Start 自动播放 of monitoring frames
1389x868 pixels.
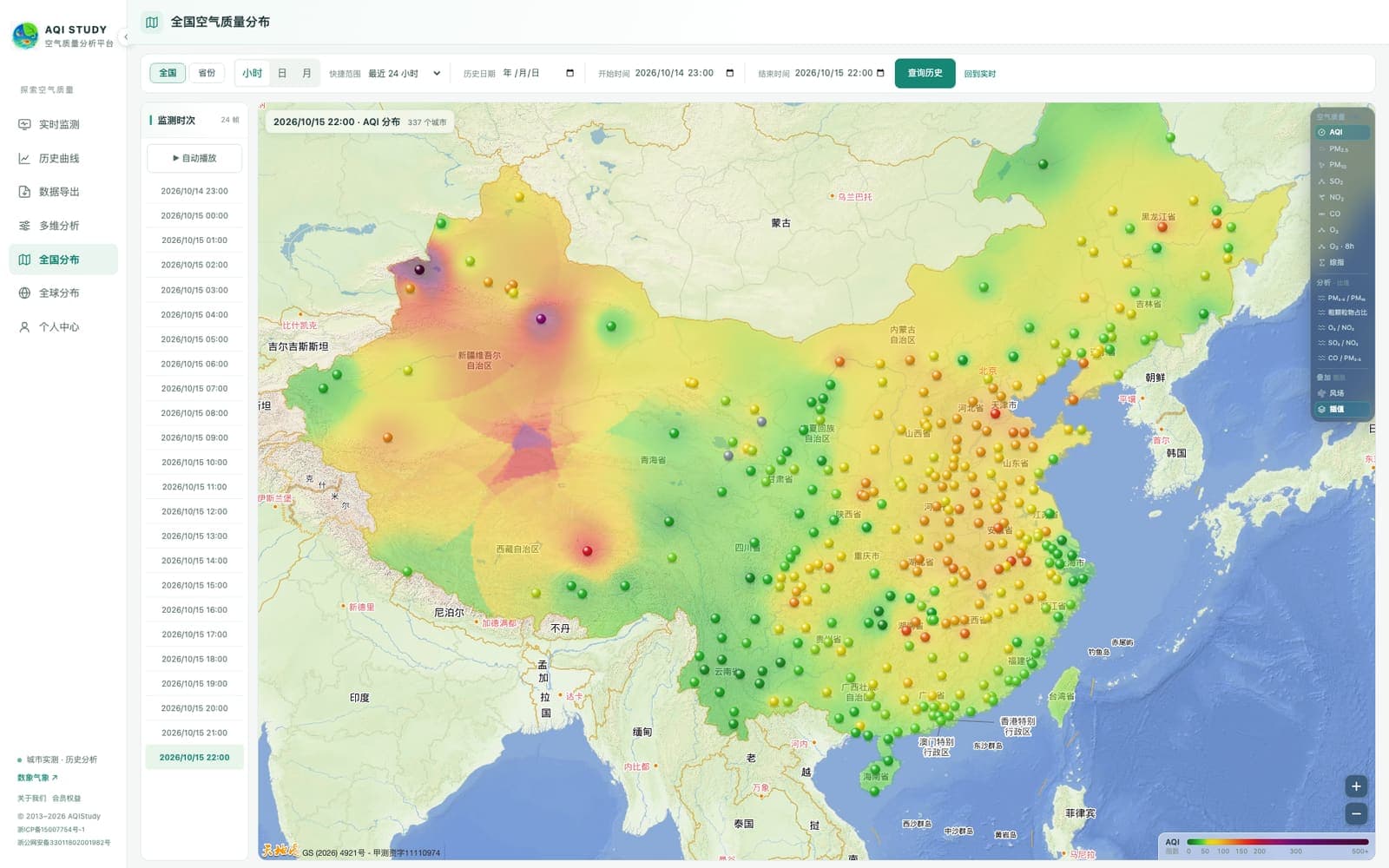pos(194,158)
